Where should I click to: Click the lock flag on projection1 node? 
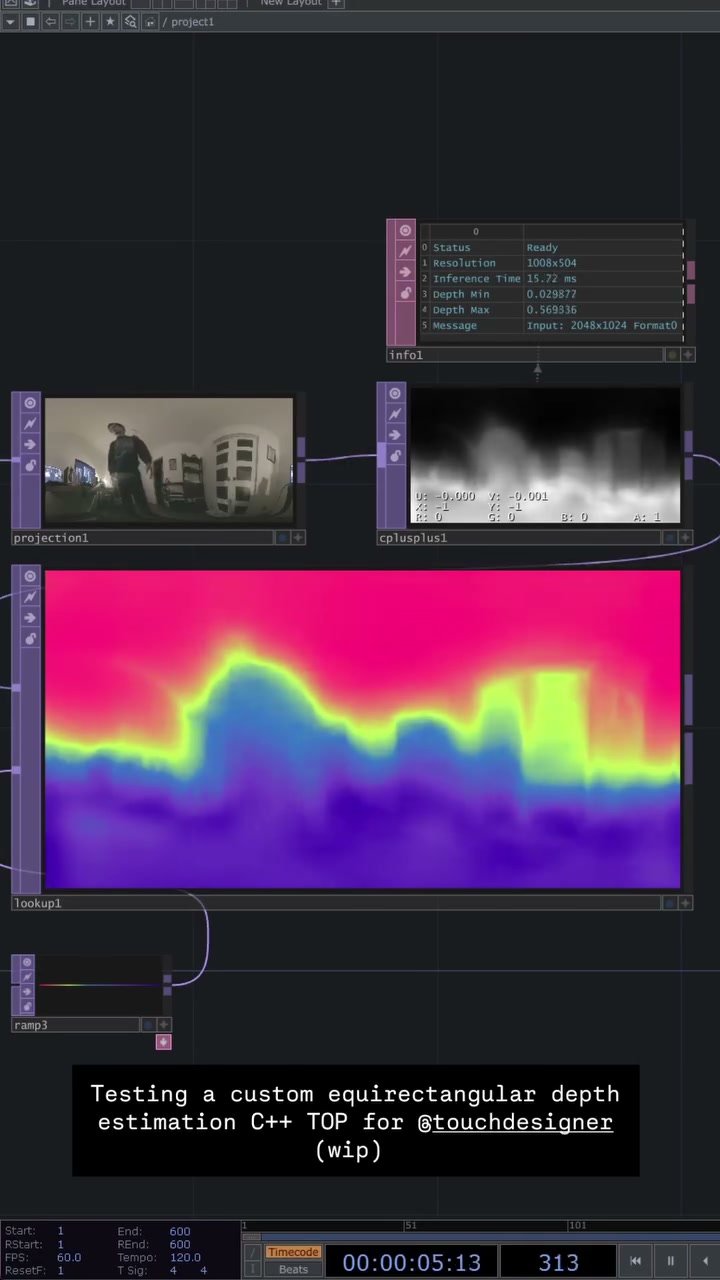(x=30, y=466)
